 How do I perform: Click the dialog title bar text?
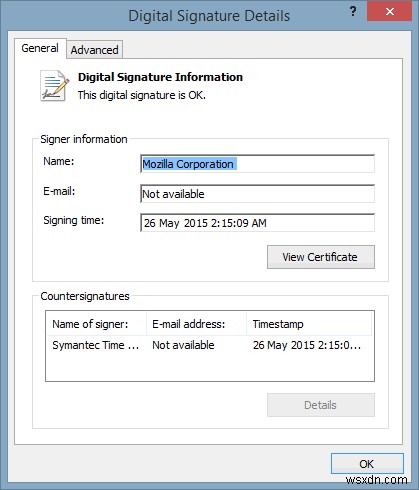[209, 16]
